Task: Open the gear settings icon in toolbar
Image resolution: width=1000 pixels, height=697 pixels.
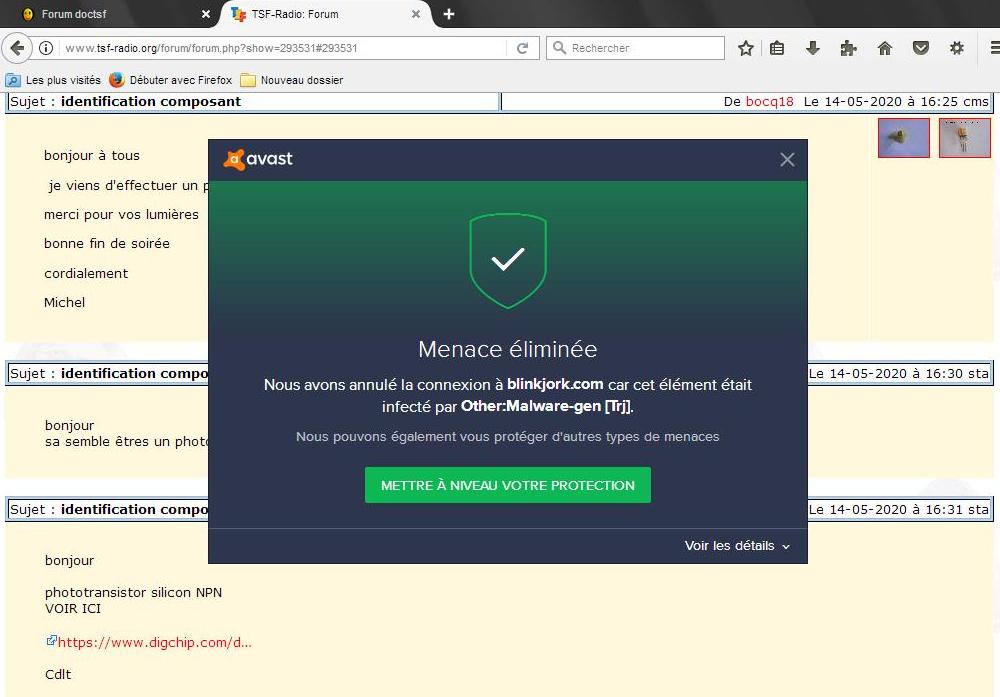Action: [957, 48]
